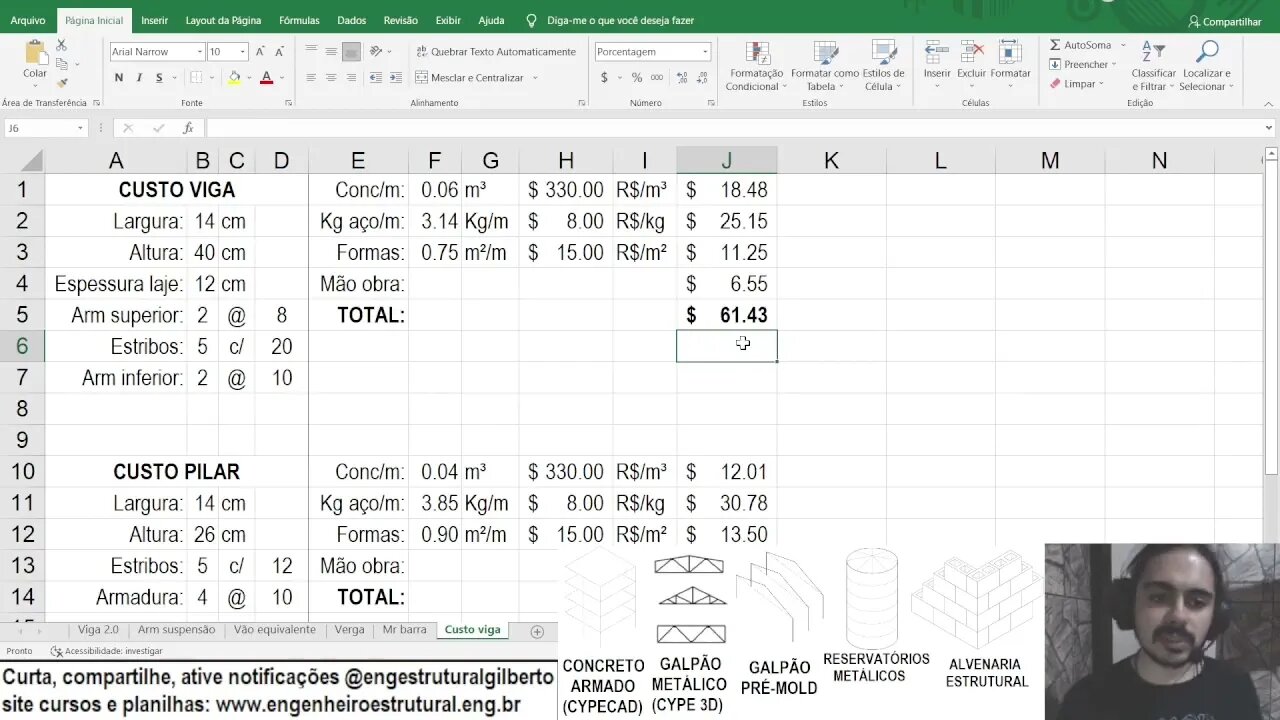Viewport: 1280px width, 720px height.
Task: Select the format painter brush icon
Action: [x=62, y=83]
